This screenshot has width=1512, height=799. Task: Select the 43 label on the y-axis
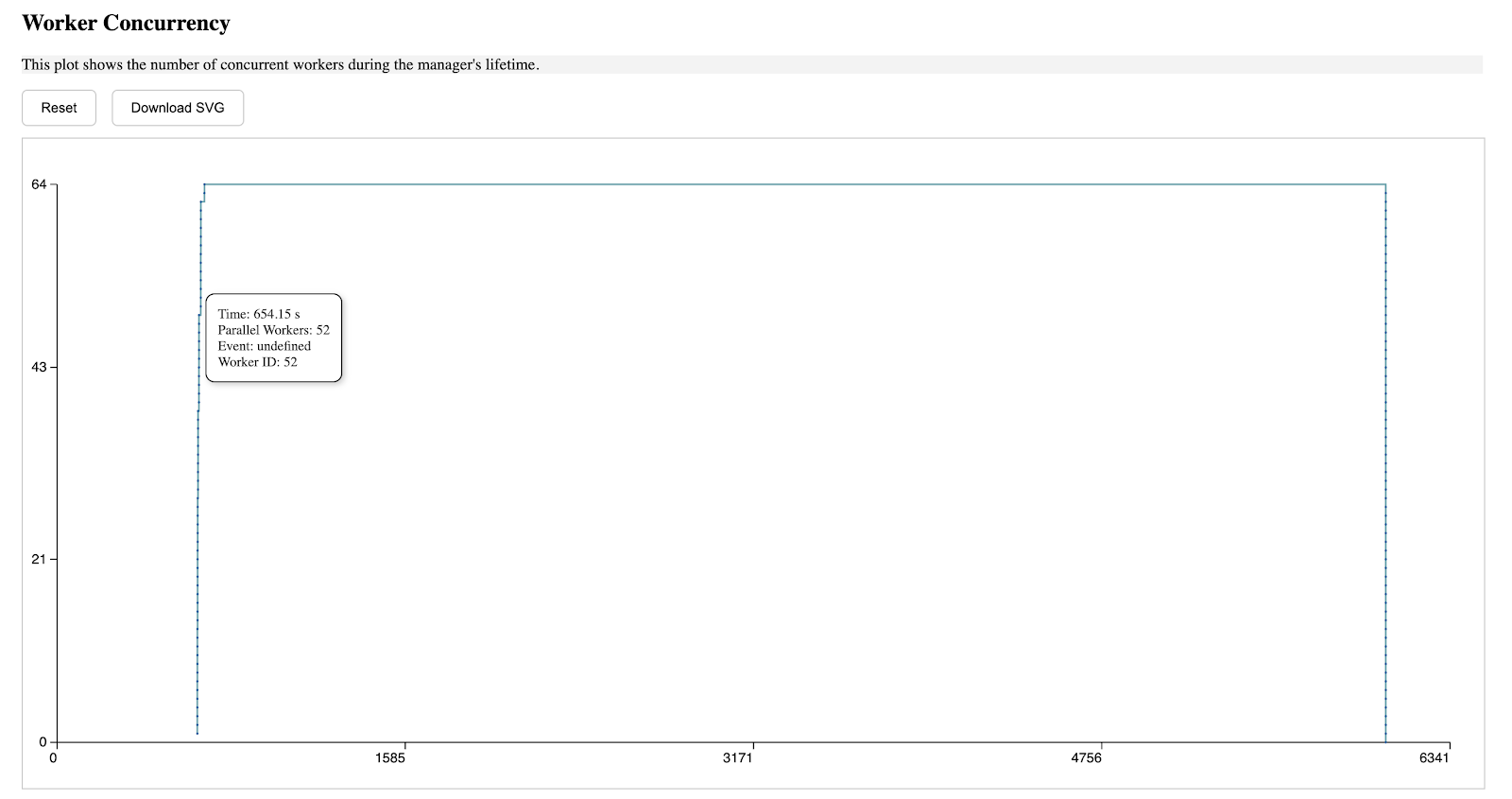click(39, 367)
